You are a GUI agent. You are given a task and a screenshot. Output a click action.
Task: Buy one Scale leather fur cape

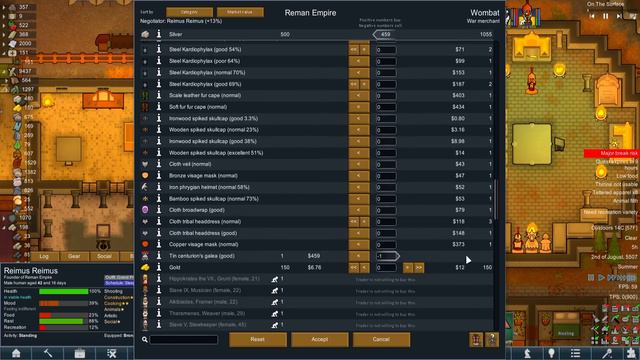point(359,95)
